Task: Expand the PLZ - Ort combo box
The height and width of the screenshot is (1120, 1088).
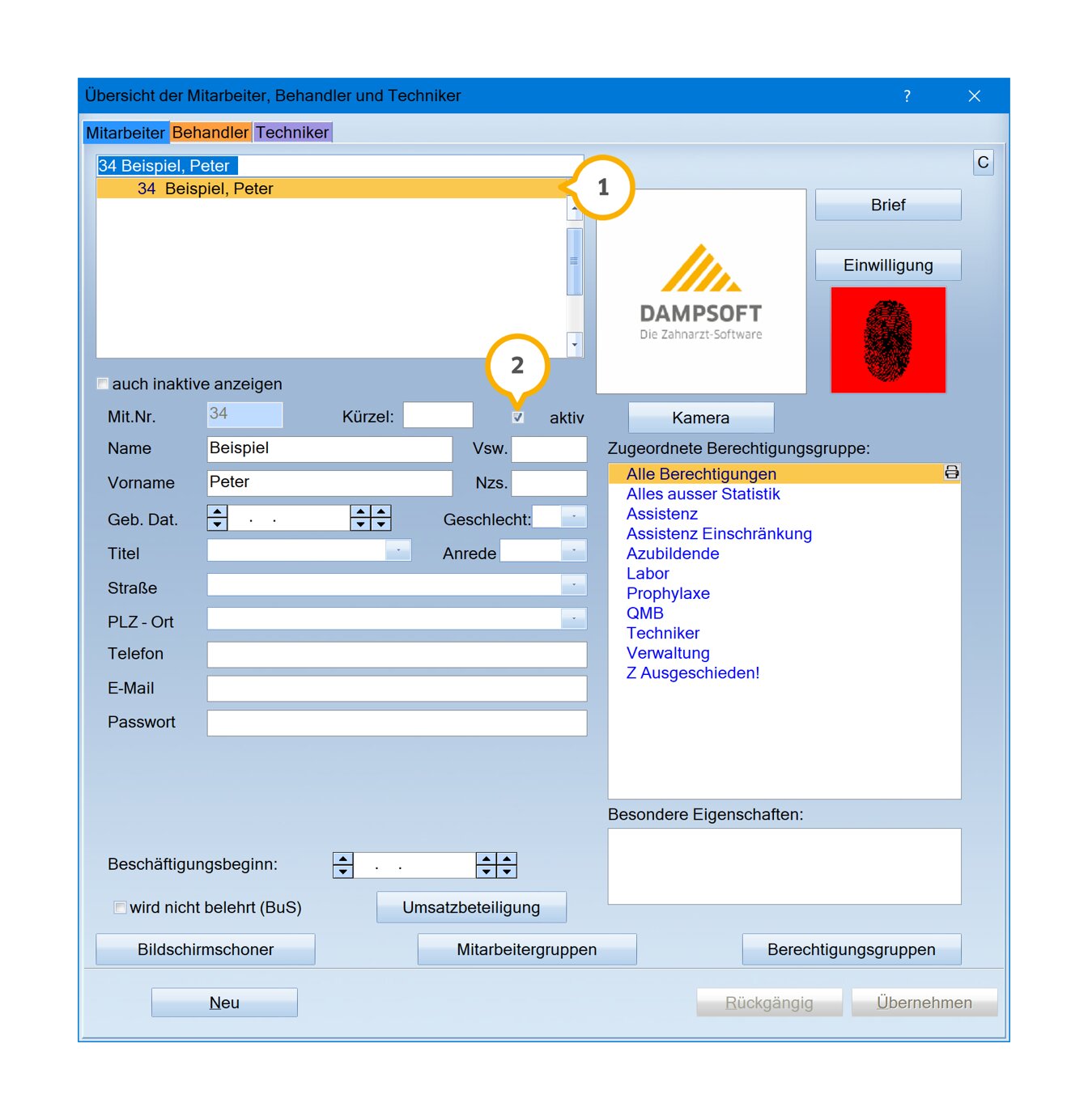Action: pos(574,618)
